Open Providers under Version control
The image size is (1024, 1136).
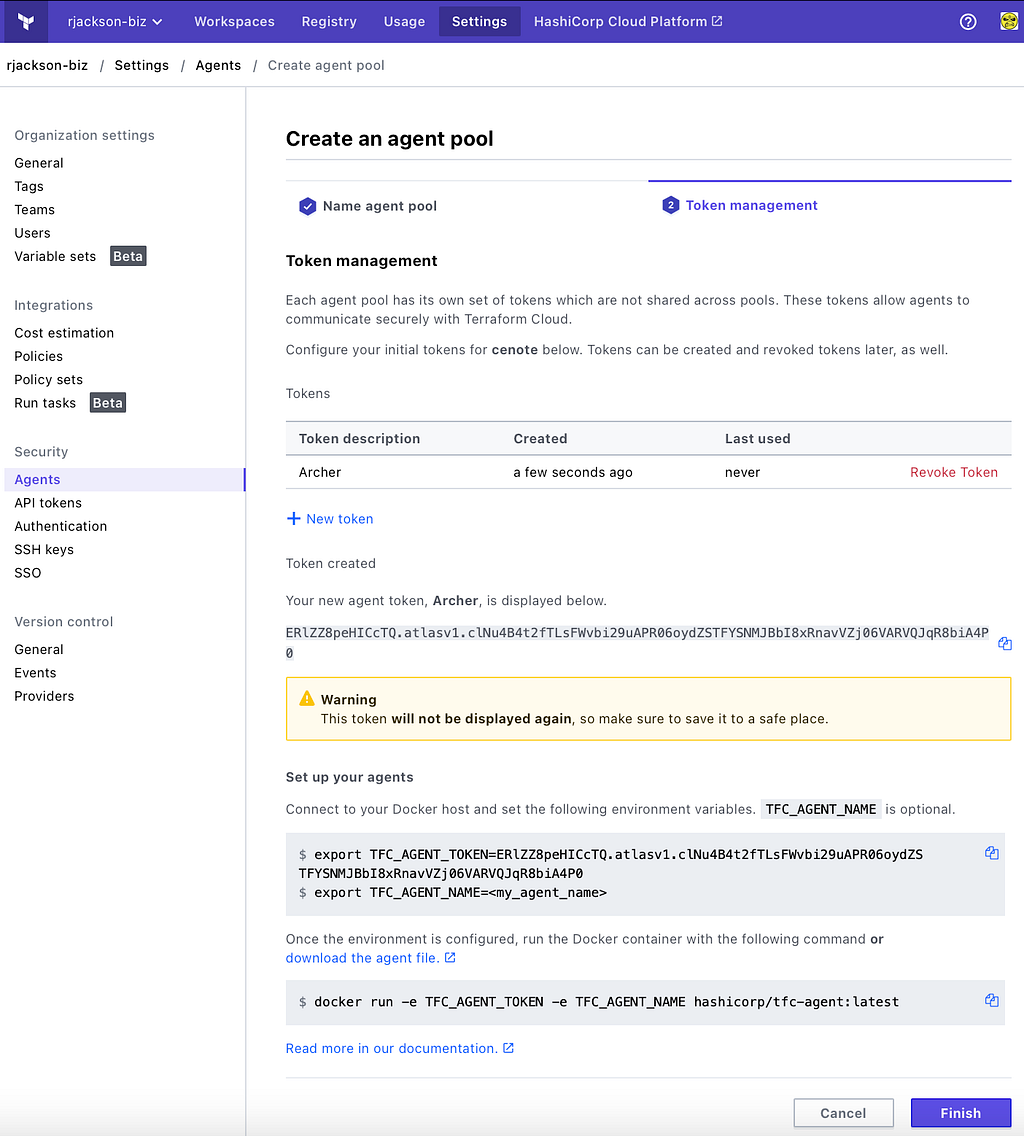(44, 696)
